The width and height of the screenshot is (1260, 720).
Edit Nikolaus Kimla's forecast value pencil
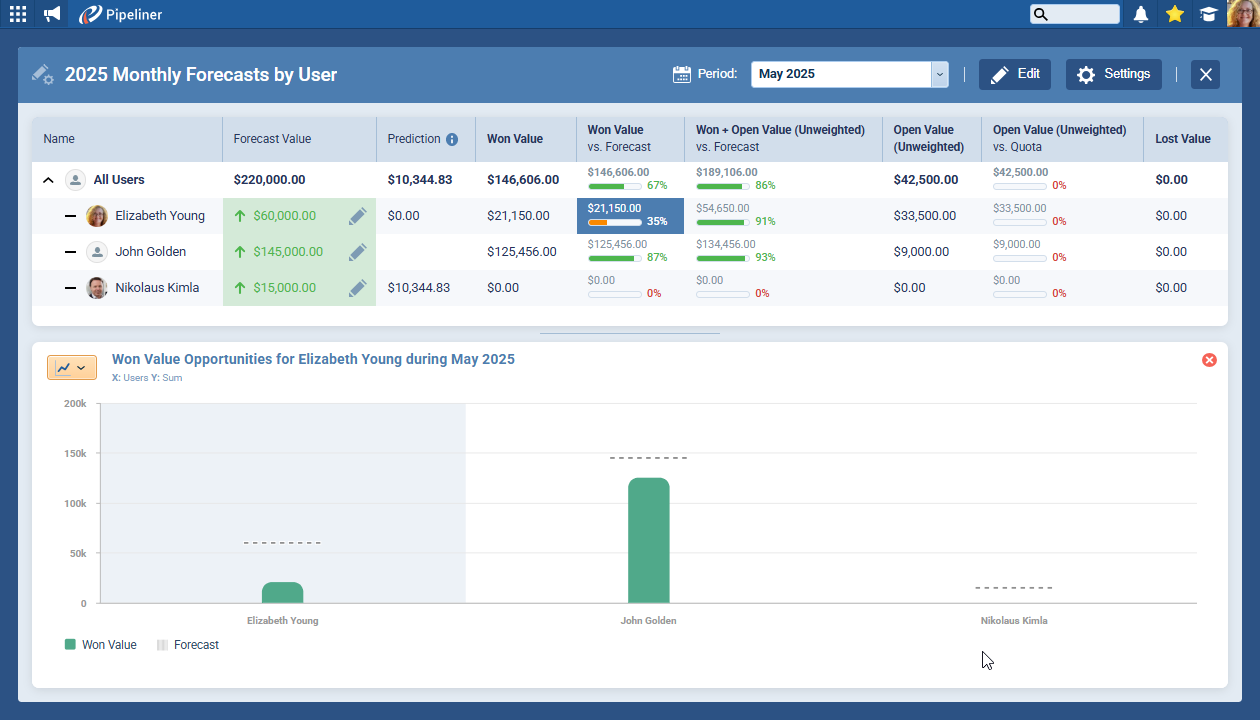click(x=358, y=288)
